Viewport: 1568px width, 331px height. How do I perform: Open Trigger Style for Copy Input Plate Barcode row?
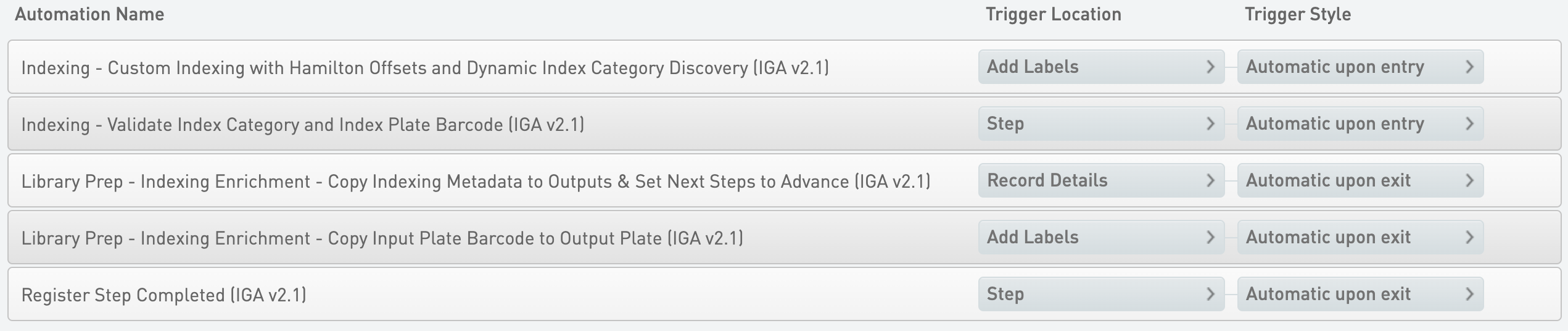[x=1360, y=237]
